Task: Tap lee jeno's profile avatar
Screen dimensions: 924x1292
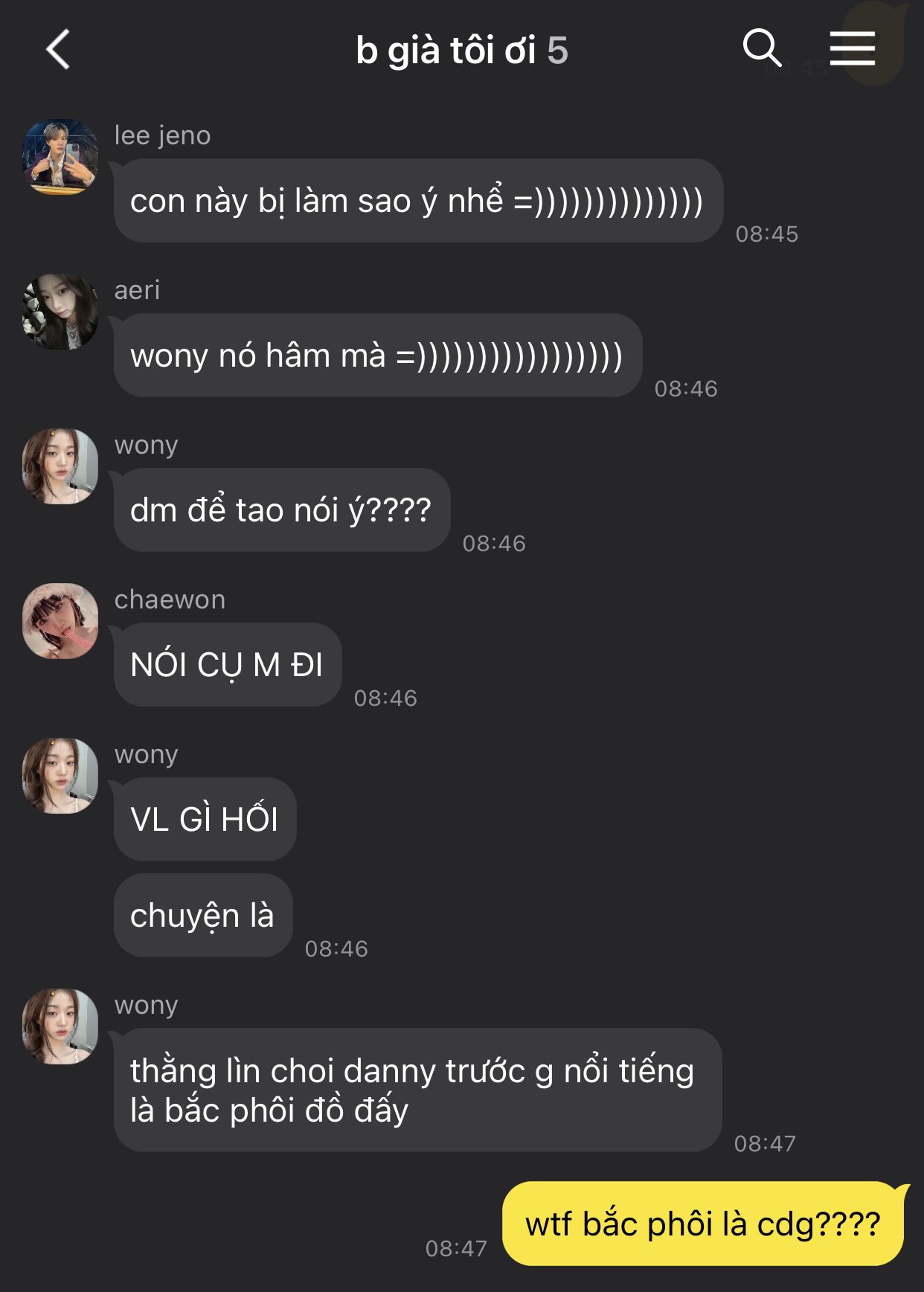Action: pyautogui.click(x=60, y=157)
